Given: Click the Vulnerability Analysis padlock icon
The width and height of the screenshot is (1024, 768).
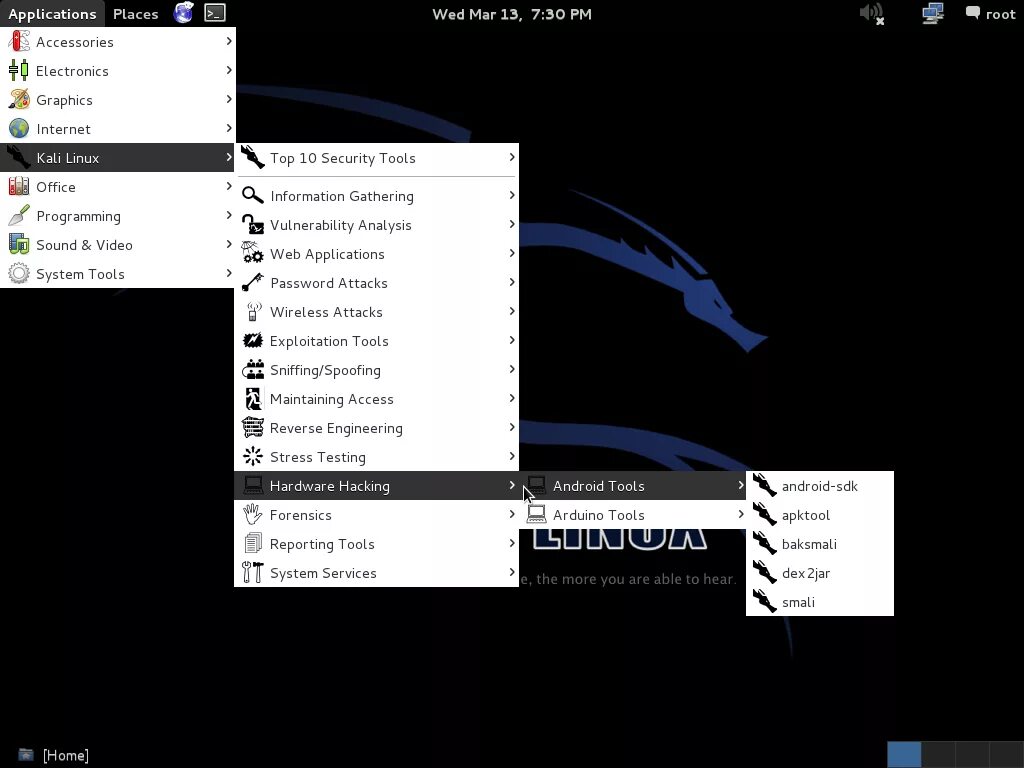Looking at the screenshot, I should [253, 225].
